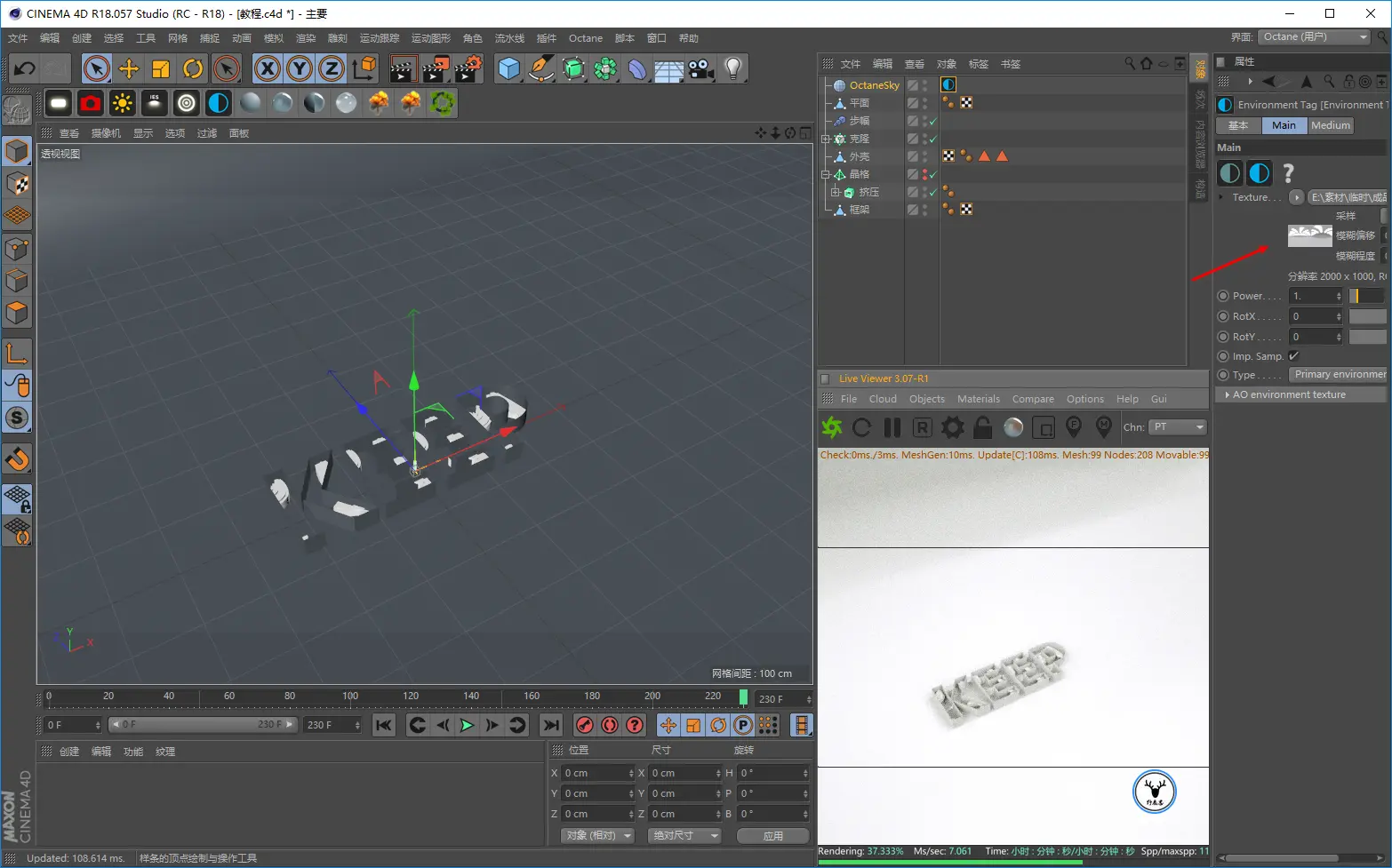This screenshot has width=1392, height=868.
Task: Select the Power parameter radio button
Action: point(1223,296)
